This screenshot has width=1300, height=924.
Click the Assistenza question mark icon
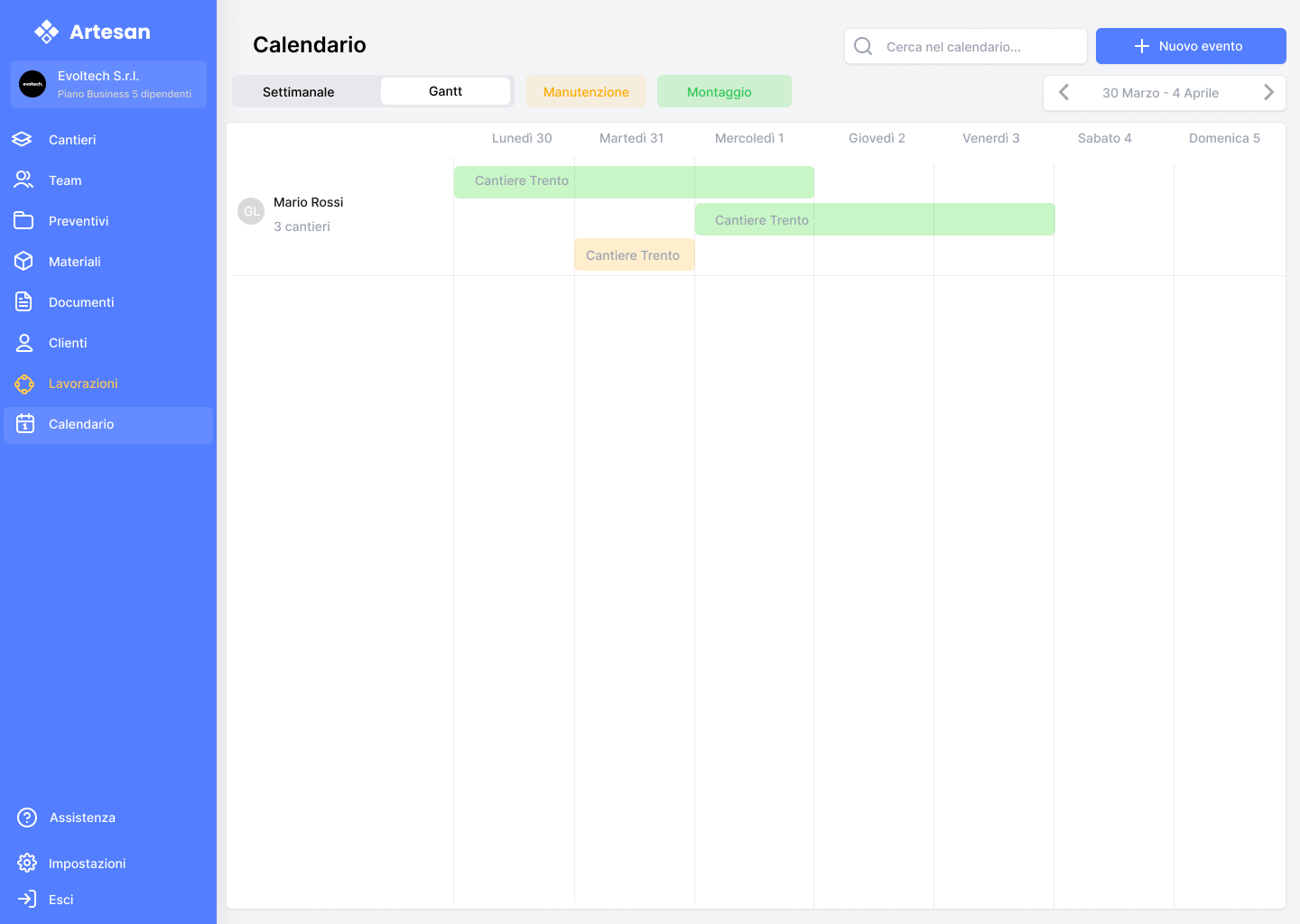(27, 818)
